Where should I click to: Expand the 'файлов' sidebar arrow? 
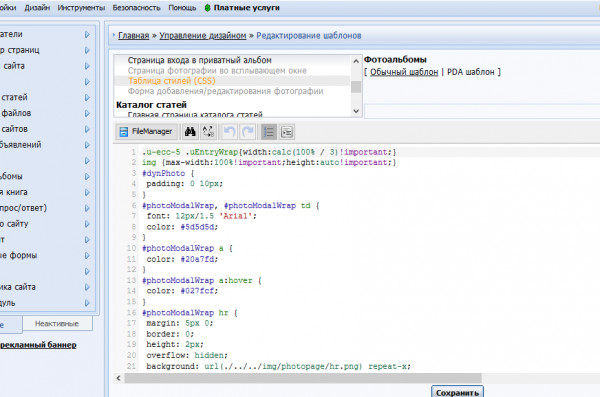(87, 113)
